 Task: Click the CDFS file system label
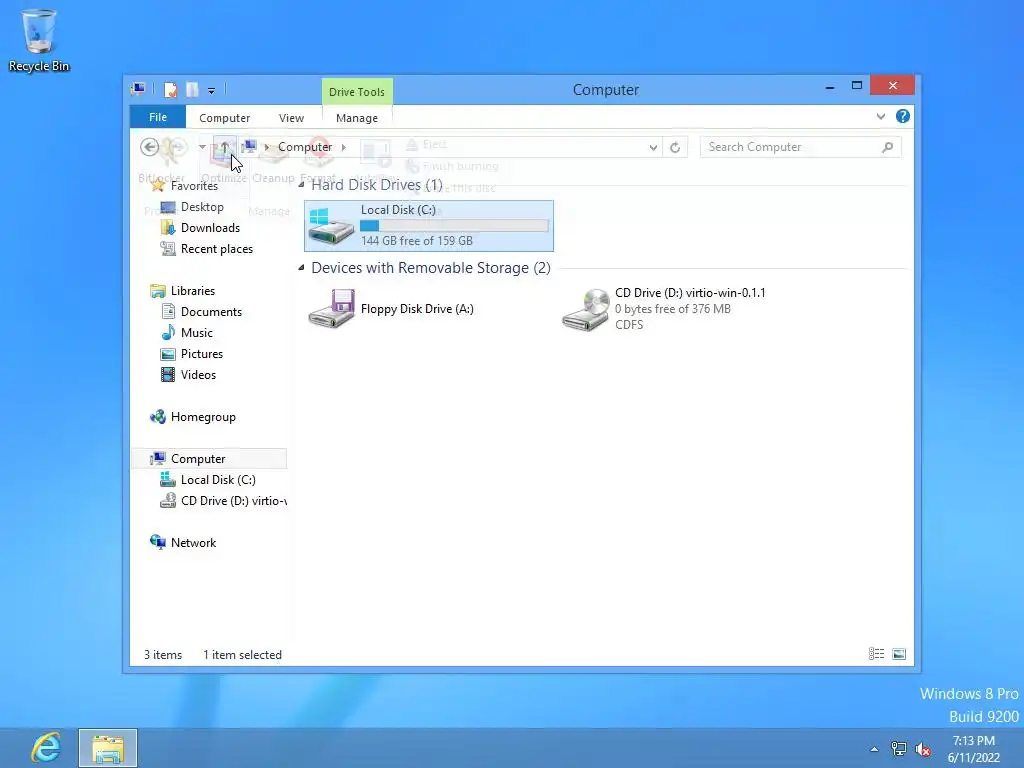[629, 325]
